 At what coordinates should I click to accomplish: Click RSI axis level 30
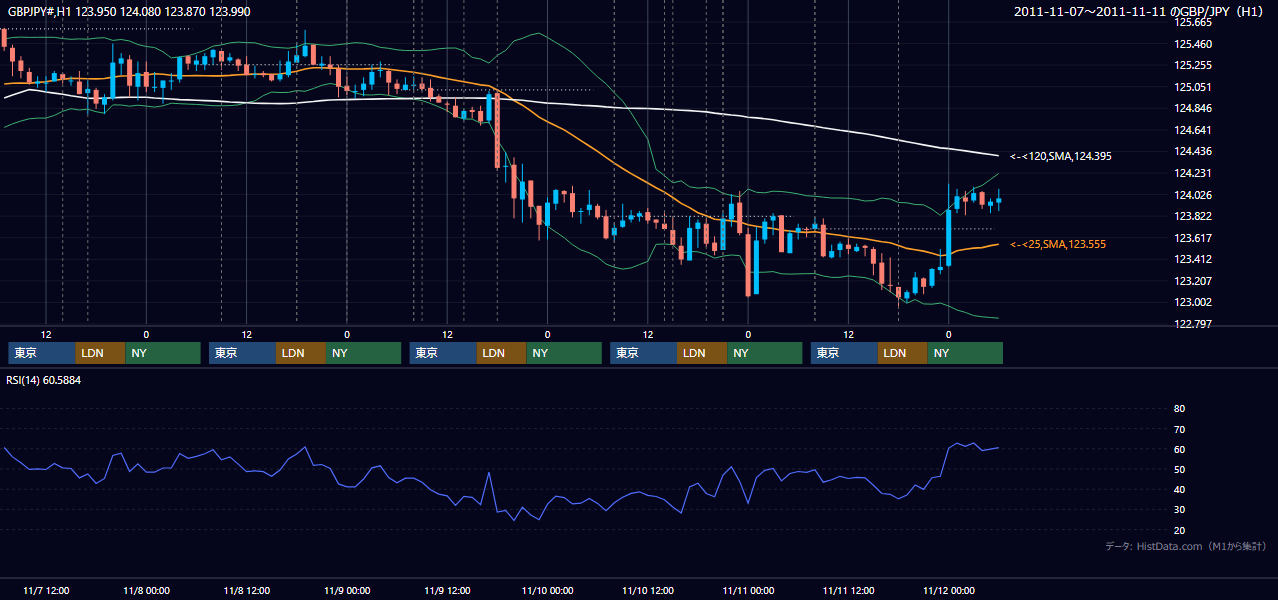[x=1179, y=510]
